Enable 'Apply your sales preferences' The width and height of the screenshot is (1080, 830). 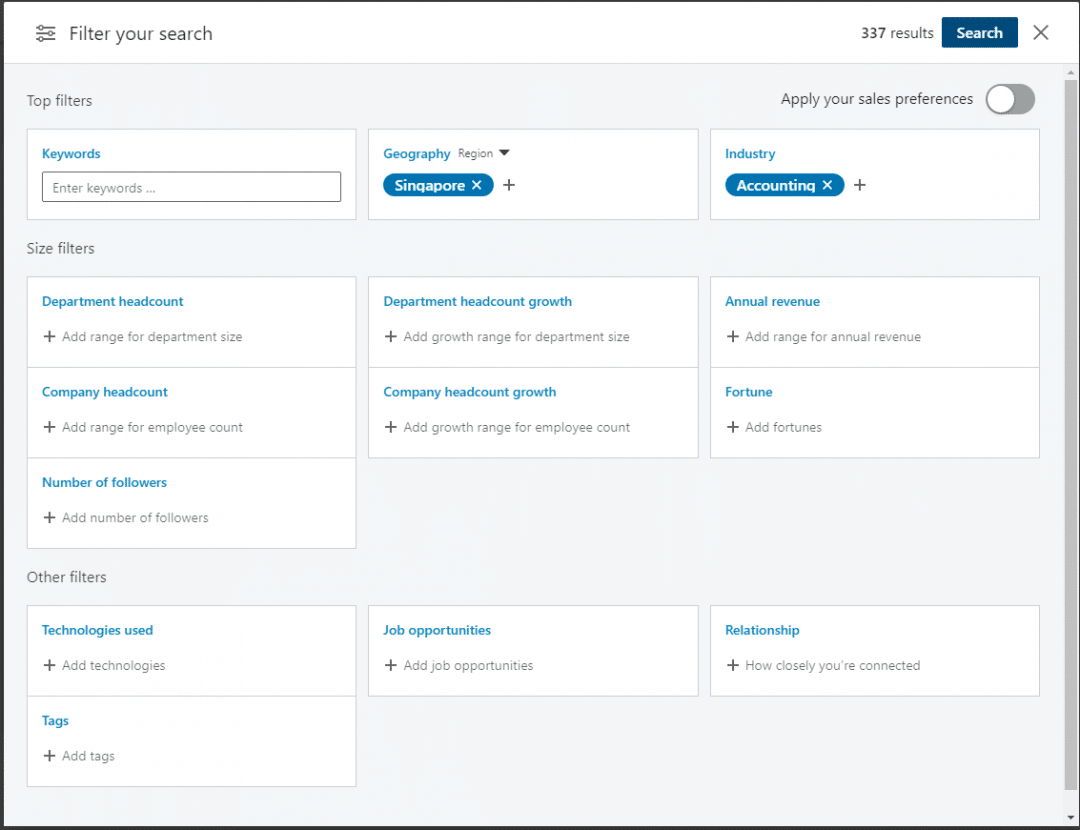point(1010,99)
